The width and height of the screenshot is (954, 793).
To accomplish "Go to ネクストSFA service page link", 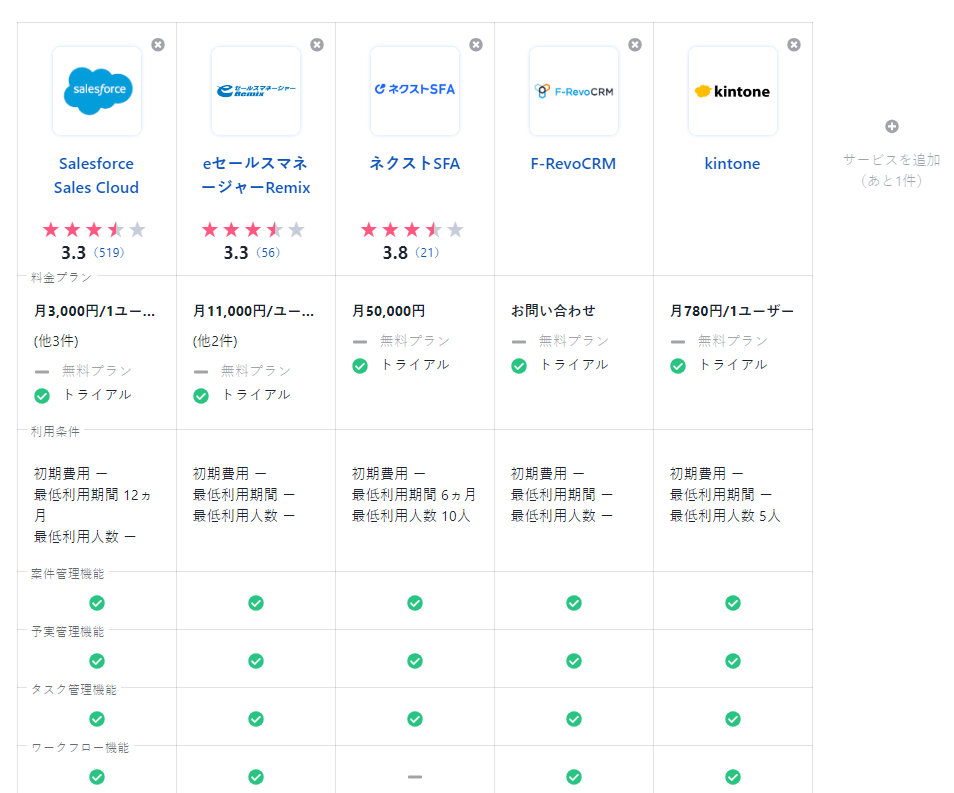I will 414,164.
